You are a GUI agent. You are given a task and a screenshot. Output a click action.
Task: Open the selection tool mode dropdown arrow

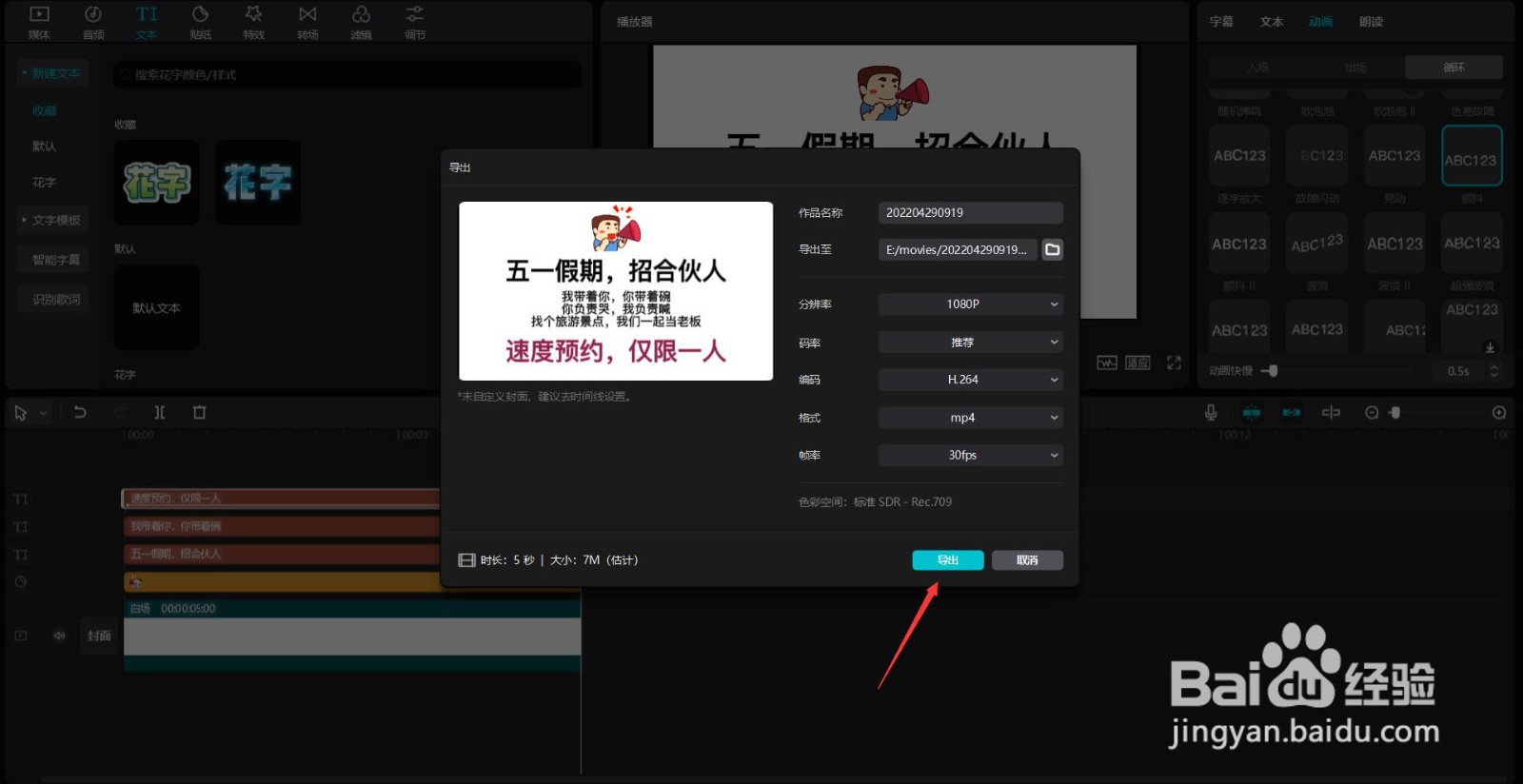[x=43, y=413]
